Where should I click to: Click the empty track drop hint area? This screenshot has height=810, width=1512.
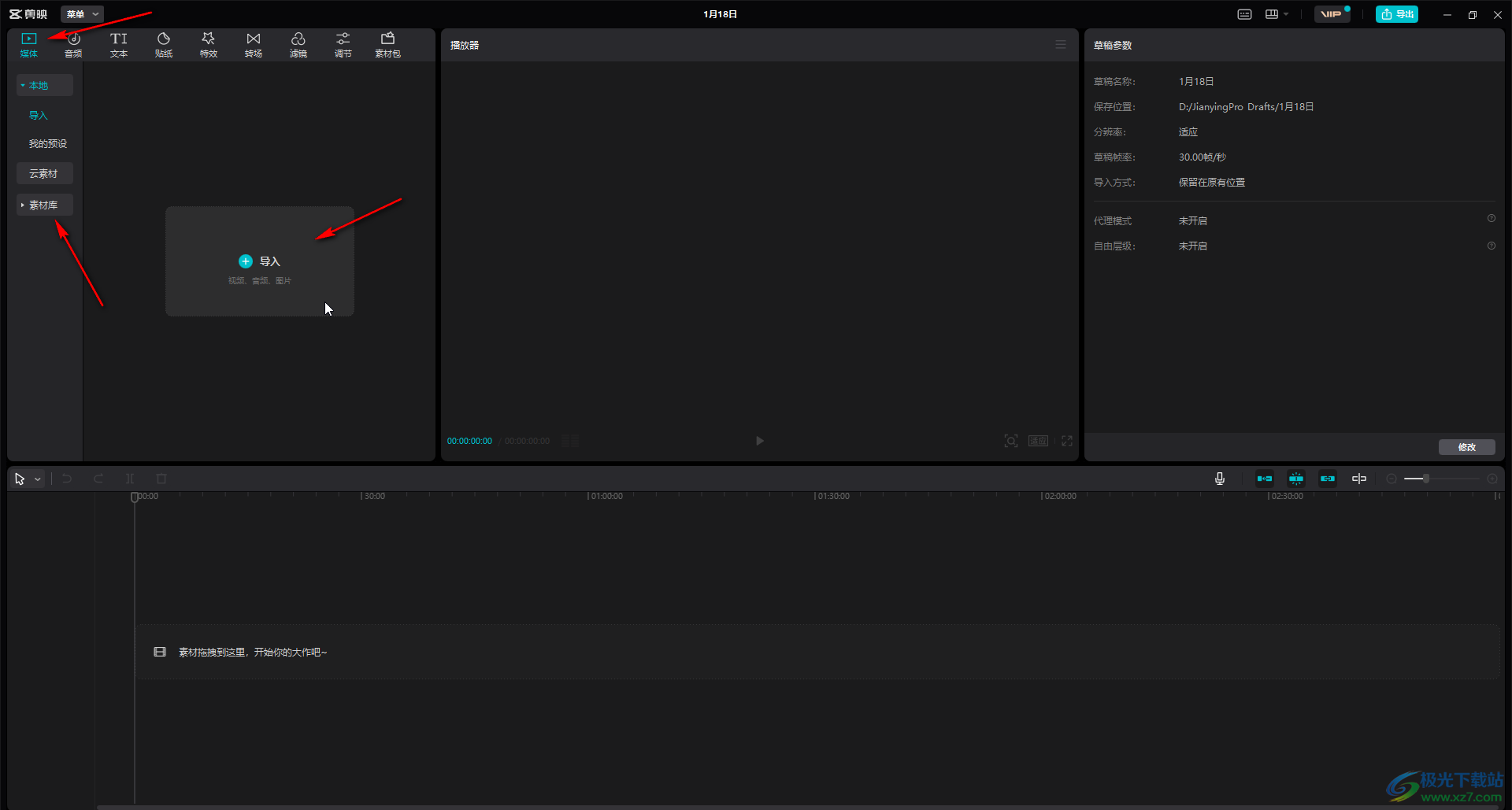point(817,652)
